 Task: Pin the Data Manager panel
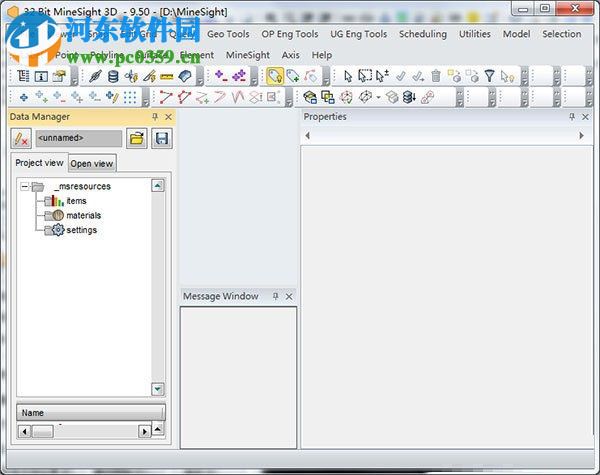[x=155, y=117]
